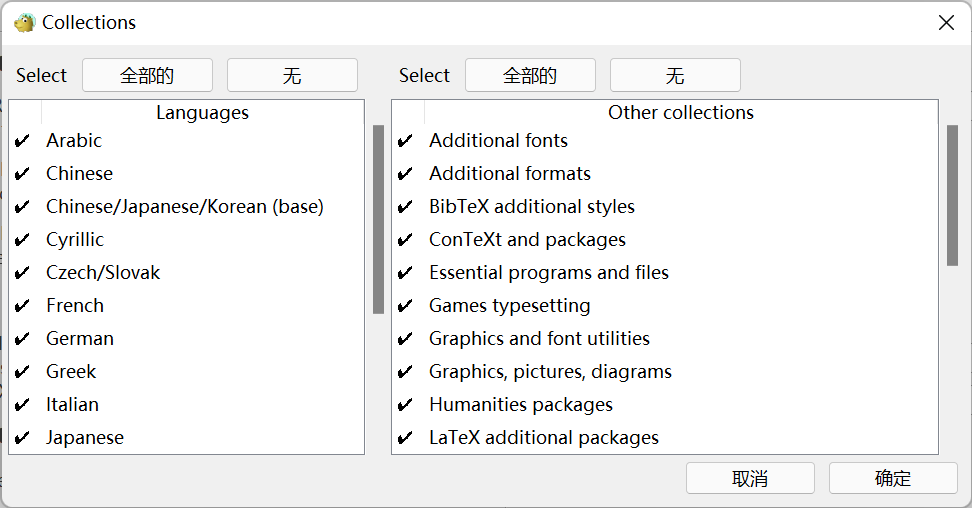Select ConTeXt and packages text
Viewport: 972px width, 508px height.
(528, 239)
